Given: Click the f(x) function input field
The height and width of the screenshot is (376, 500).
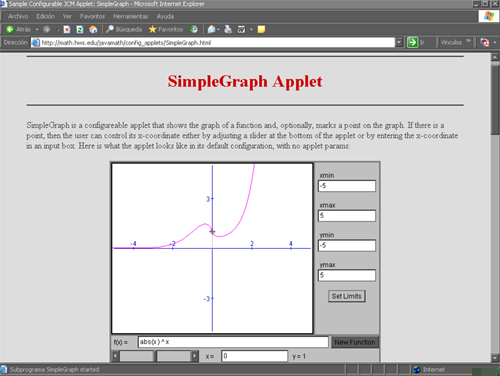Looking at the screenshot, I should pos(233,342).
